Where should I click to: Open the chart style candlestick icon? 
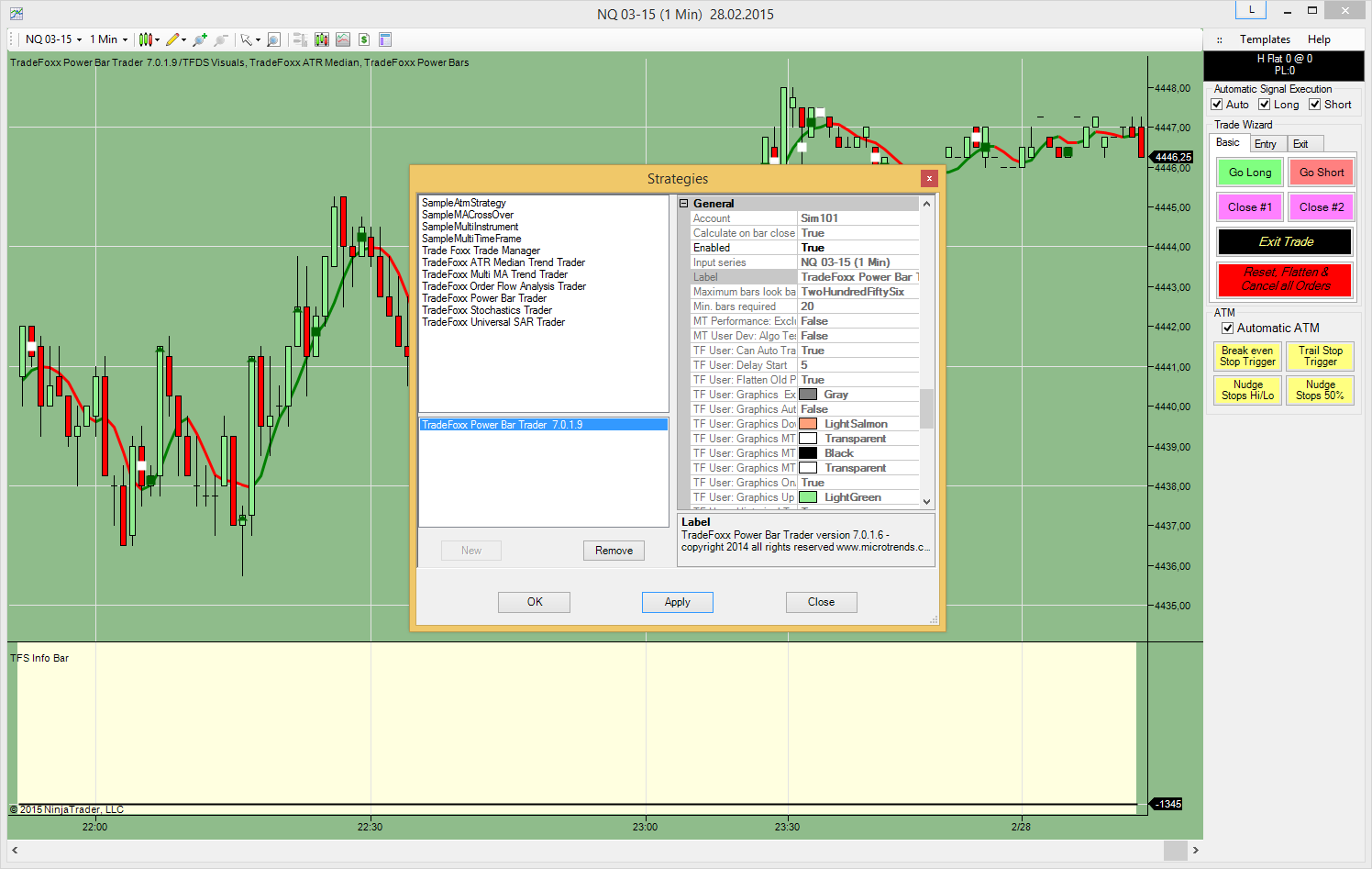pos(145,39)
